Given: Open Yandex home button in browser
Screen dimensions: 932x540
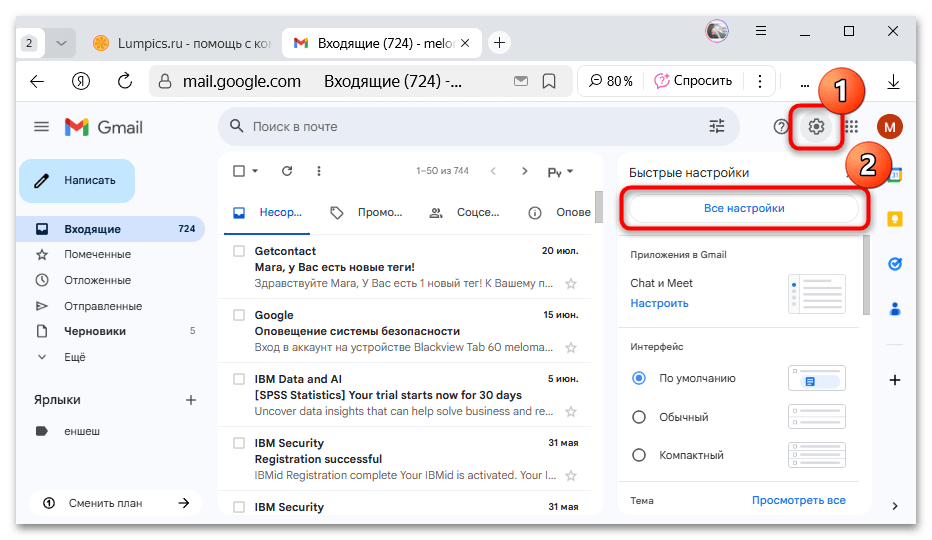Looking at the screenshot, I should tap(81, 81).
